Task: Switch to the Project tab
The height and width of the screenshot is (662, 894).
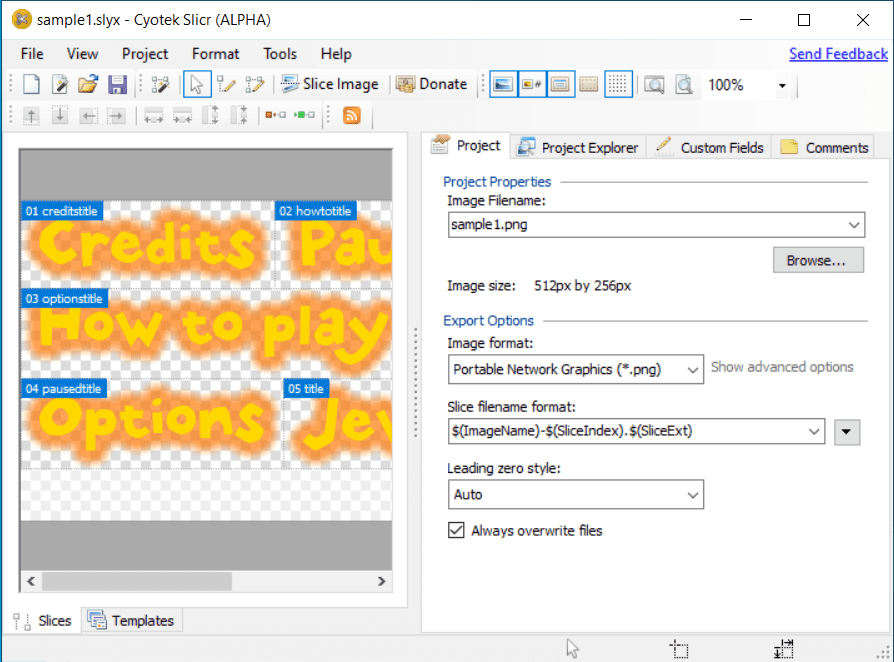Action: click(467, 146)
